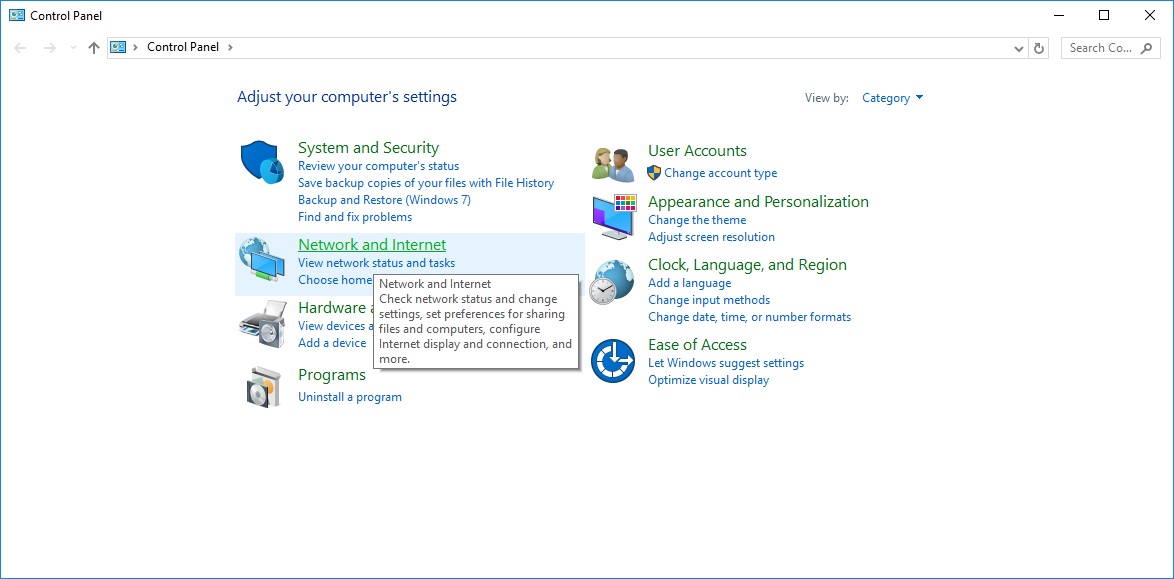The image size is (1174, 579).
Task: Open Save backup copies with File History
Action: 426,183
